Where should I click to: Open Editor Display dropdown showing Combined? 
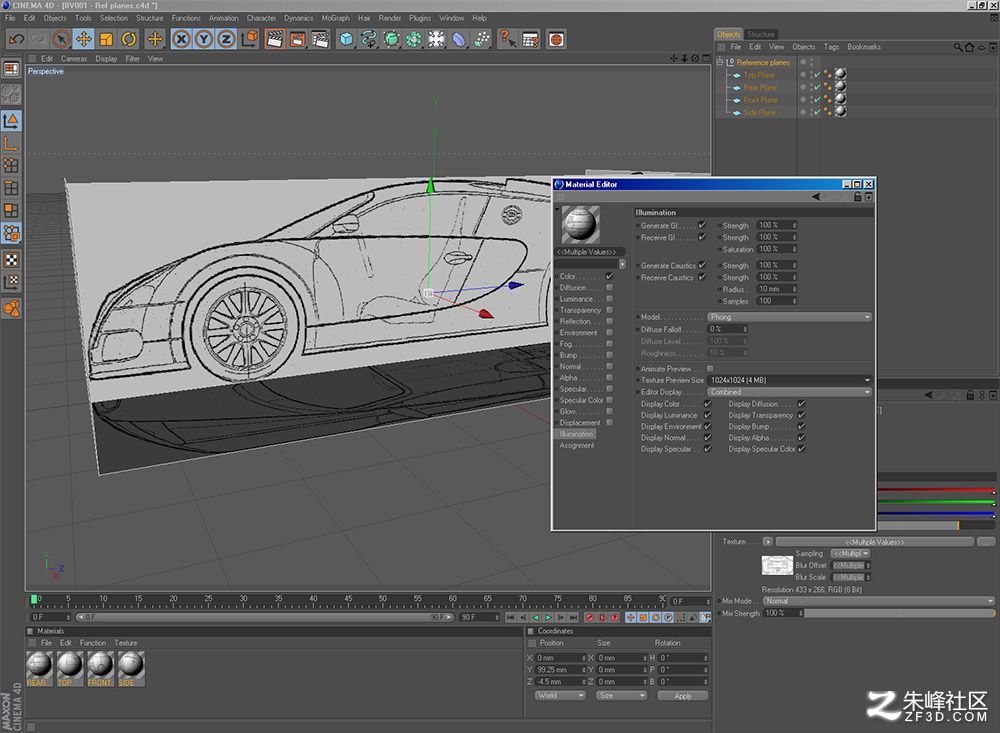click(789, 392)
